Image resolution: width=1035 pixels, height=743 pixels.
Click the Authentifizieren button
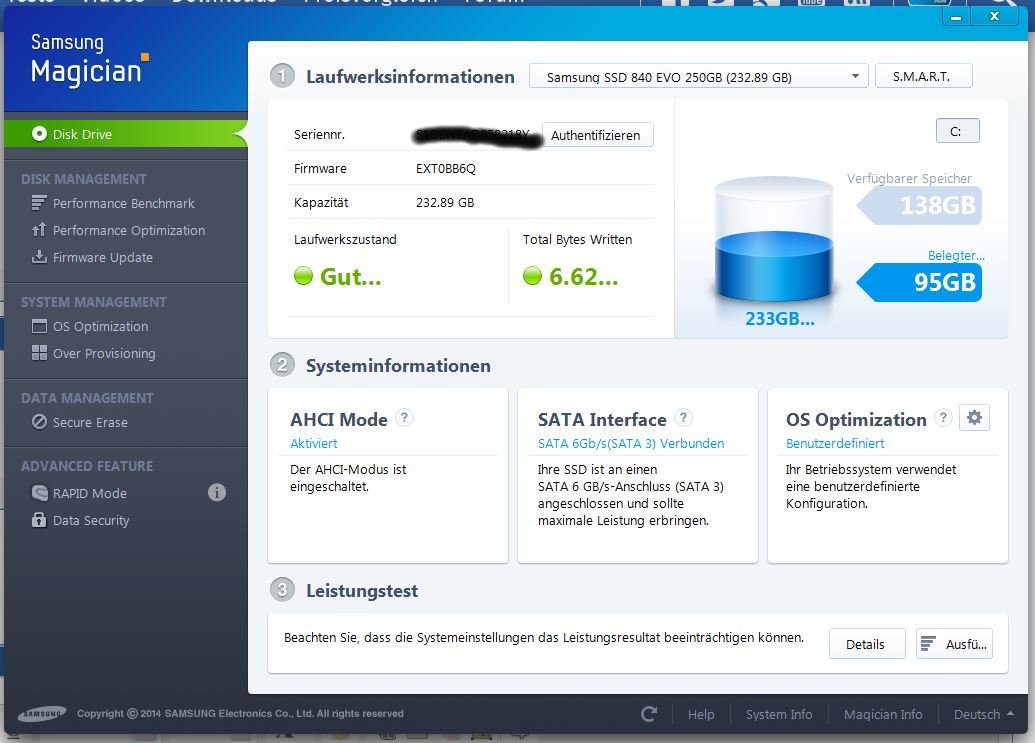[597, 135]
